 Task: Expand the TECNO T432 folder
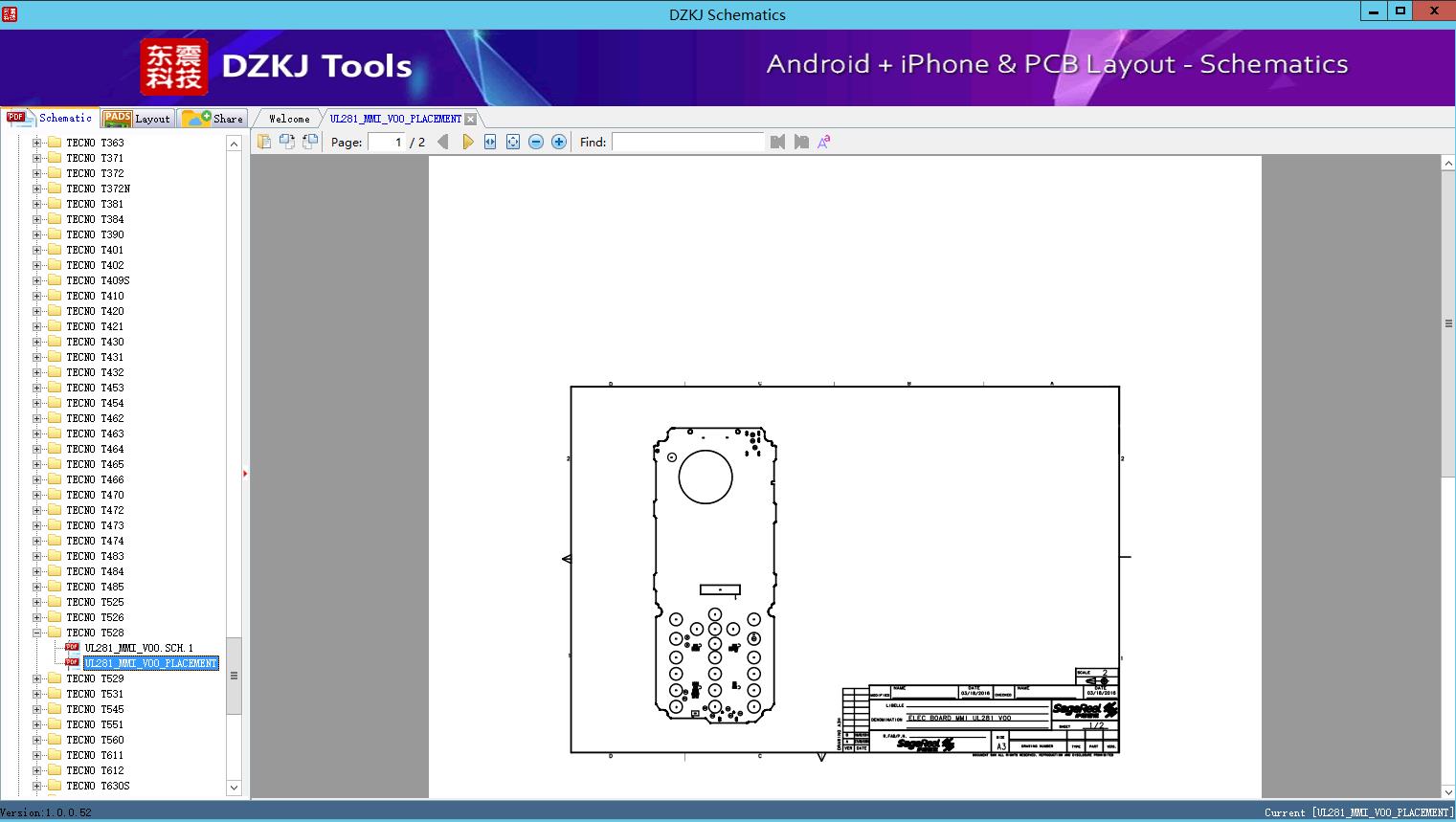(x=36, y=372)
